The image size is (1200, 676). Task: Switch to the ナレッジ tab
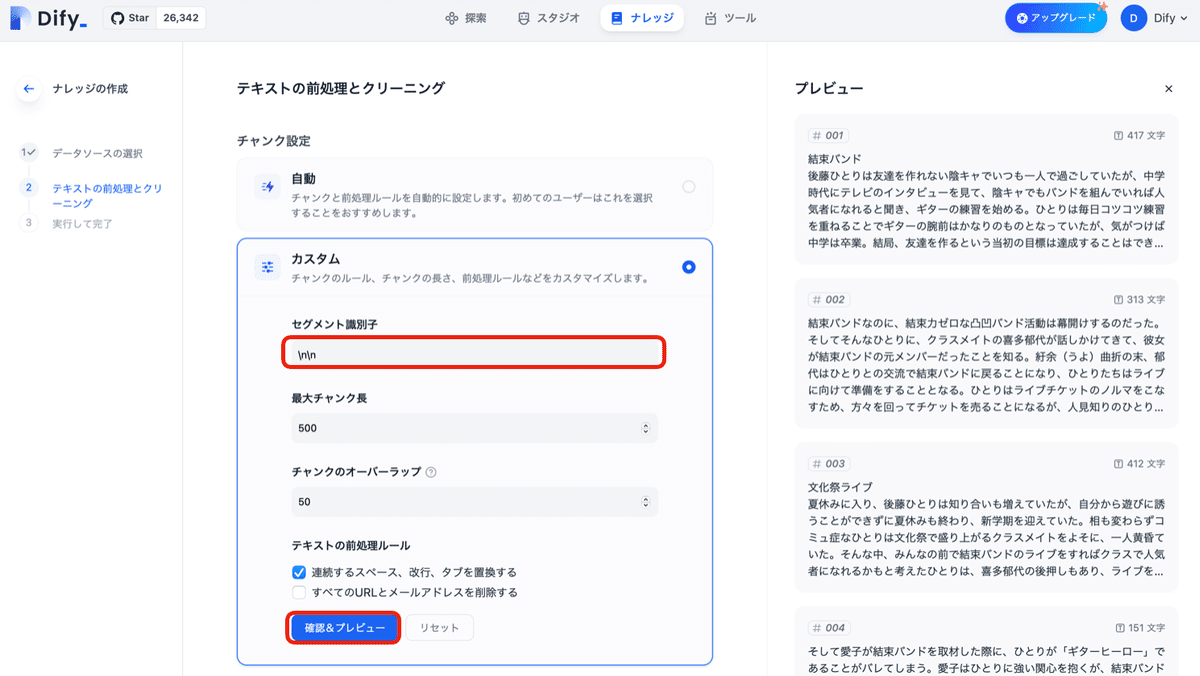click(642, 17)
